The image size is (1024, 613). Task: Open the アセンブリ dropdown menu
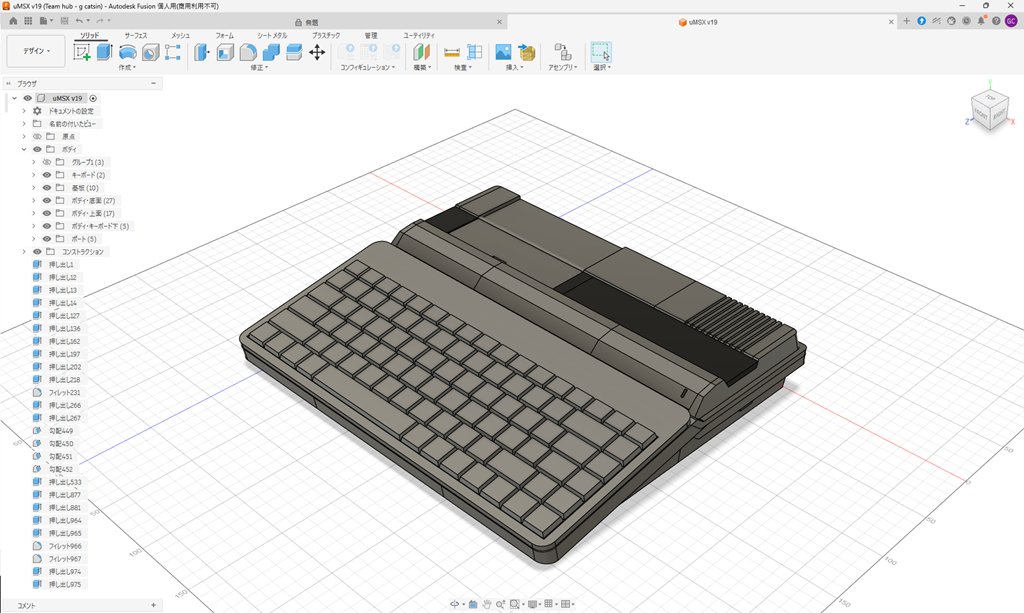click(562, 67)
